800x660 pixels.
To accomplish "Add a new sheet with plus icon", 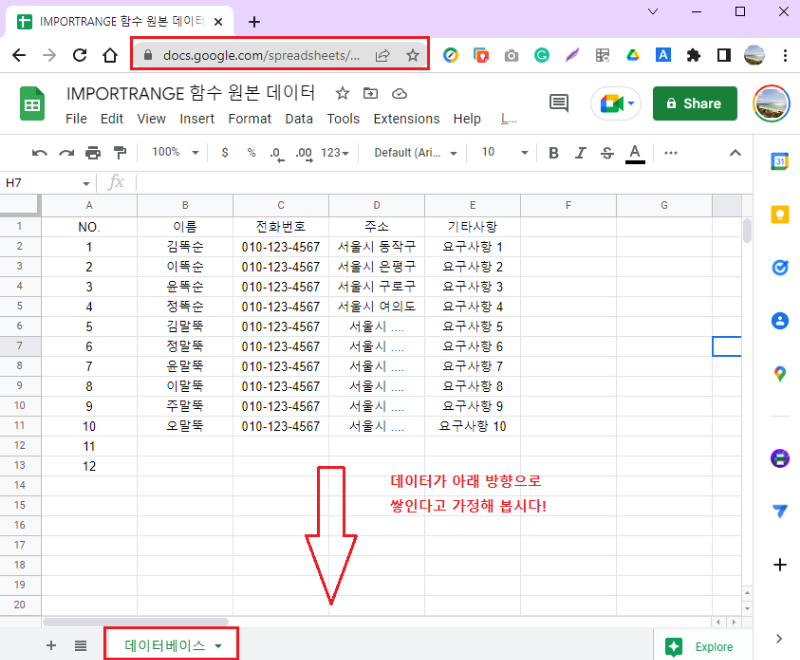I will pyautogui.click(x=51, y=645).
